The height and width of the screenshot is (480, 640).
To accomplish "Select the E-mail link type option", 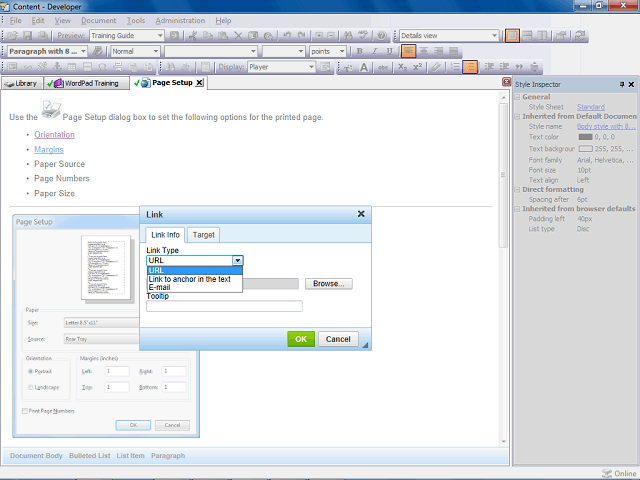I will pyautogui.click(x=194, y=287).
